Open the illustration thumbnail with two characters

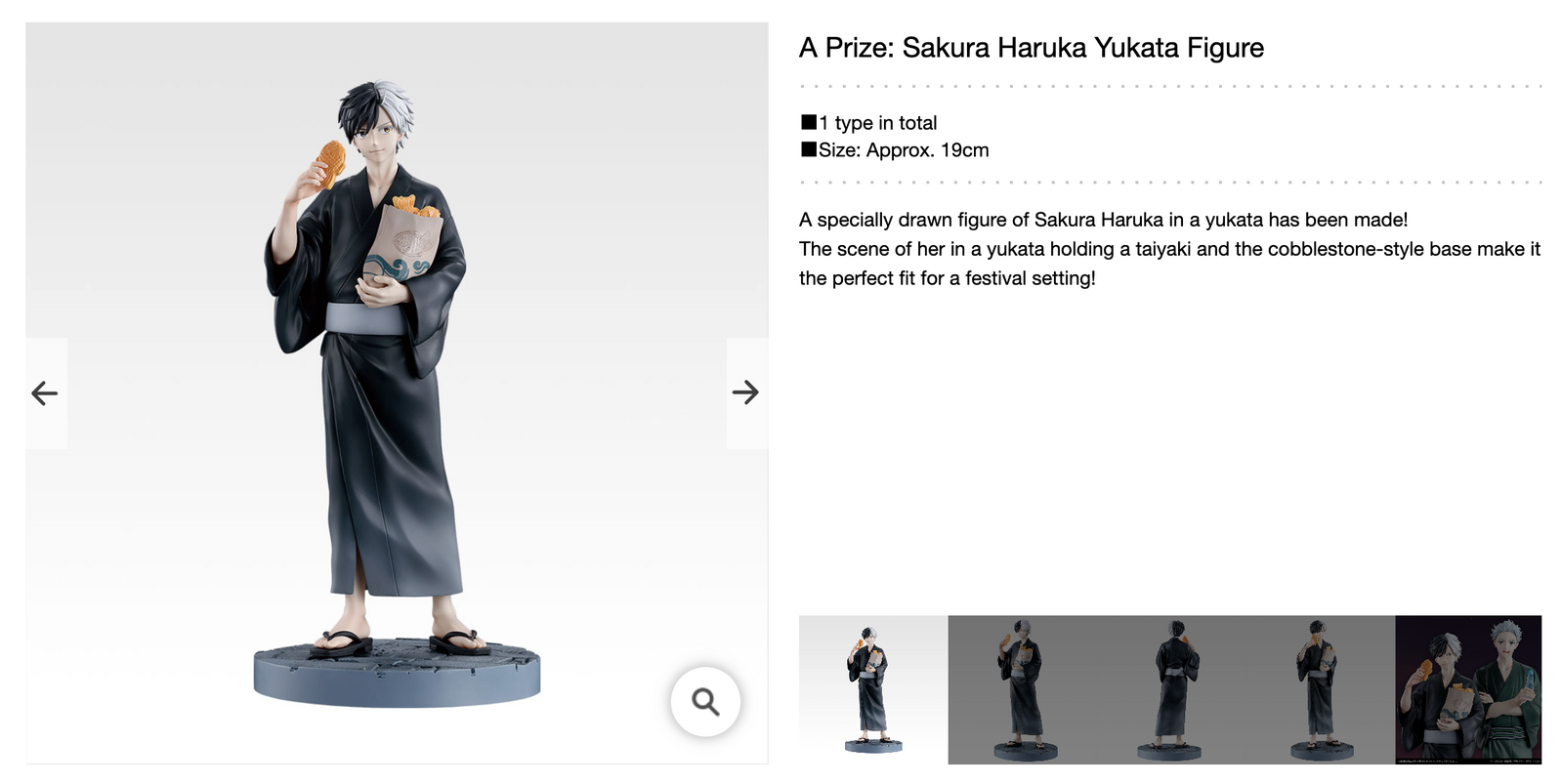(1468, 689)
